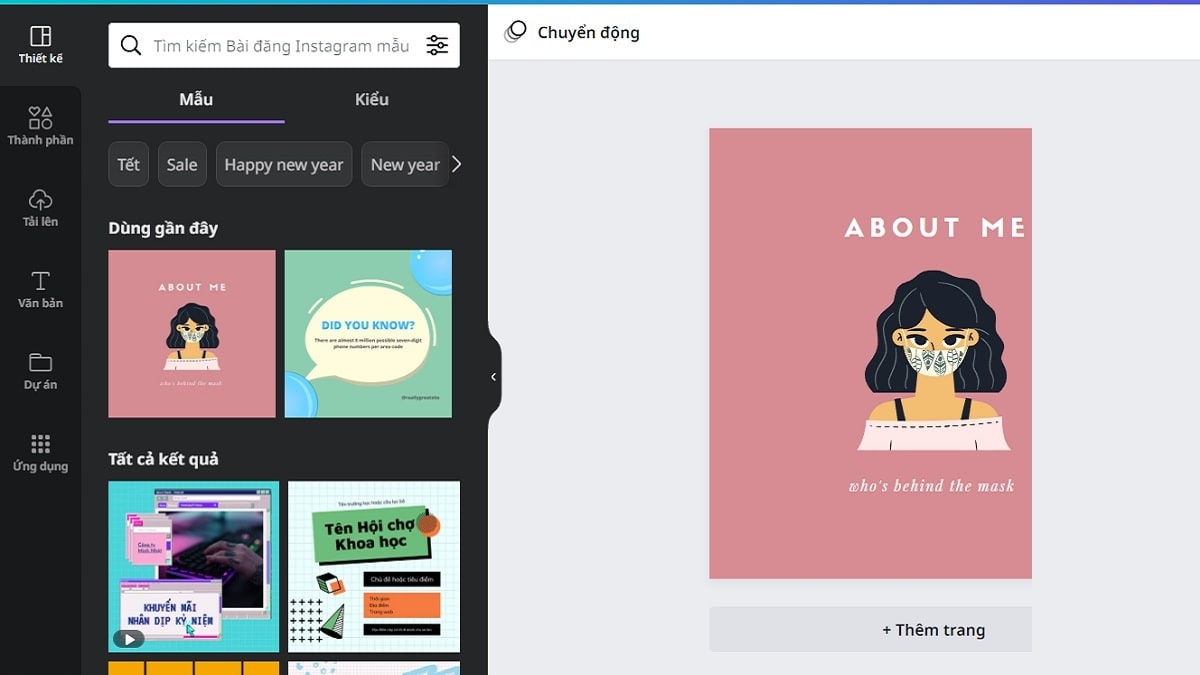Select the Sale category chip

click(x=182, y=164)
